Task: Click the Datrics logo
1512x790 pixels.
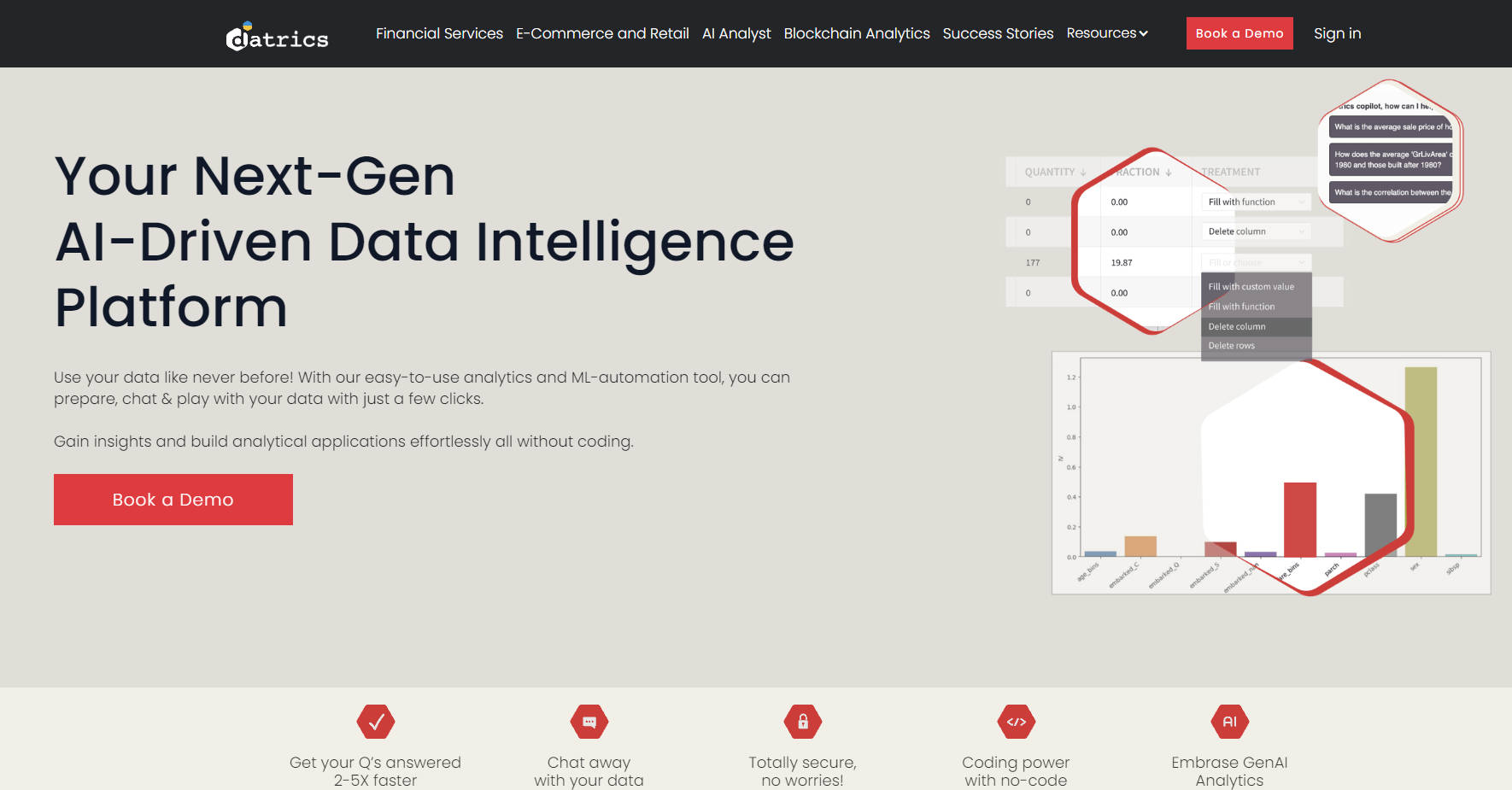Action: pyautogui.click(x=277, y=36)
